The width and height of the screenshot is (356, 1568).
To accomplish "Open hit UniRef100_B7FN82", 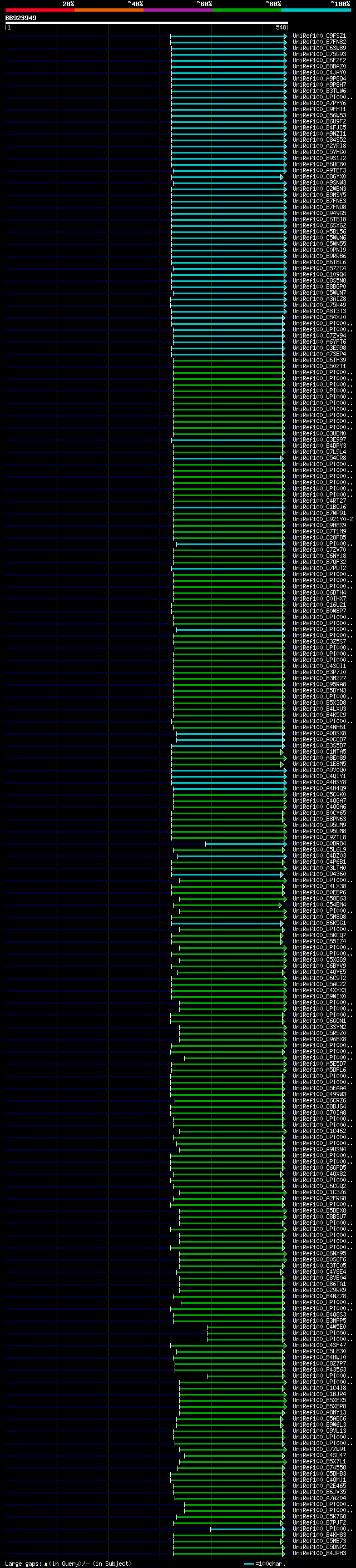I will point(319,42).
